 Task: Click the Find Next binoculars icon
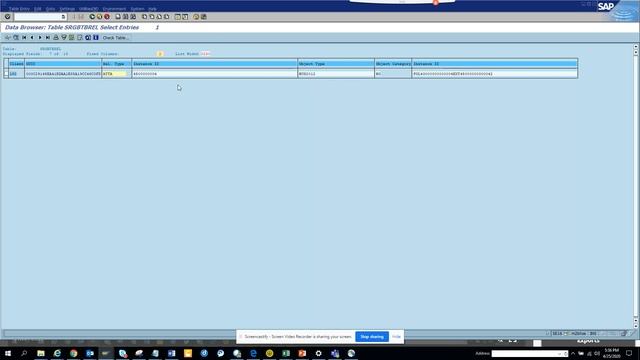(133, 17)
